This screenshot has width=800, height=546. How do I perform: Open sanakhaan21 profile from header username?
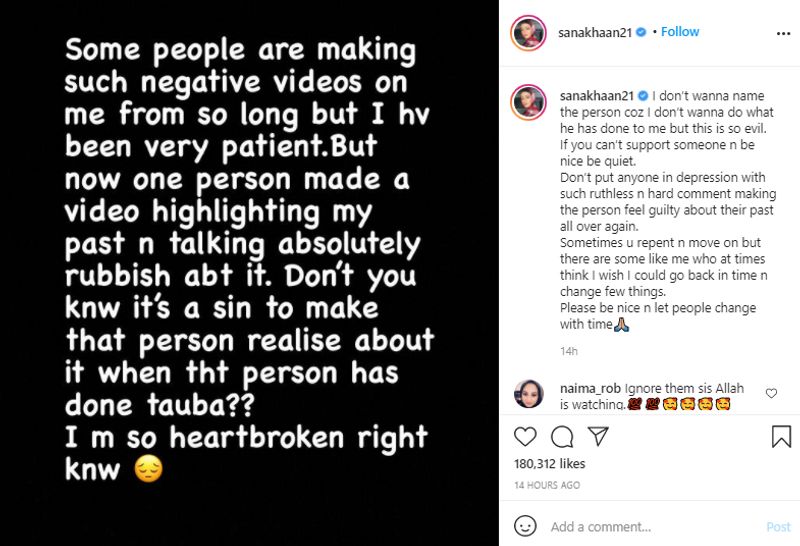point(595,33)
